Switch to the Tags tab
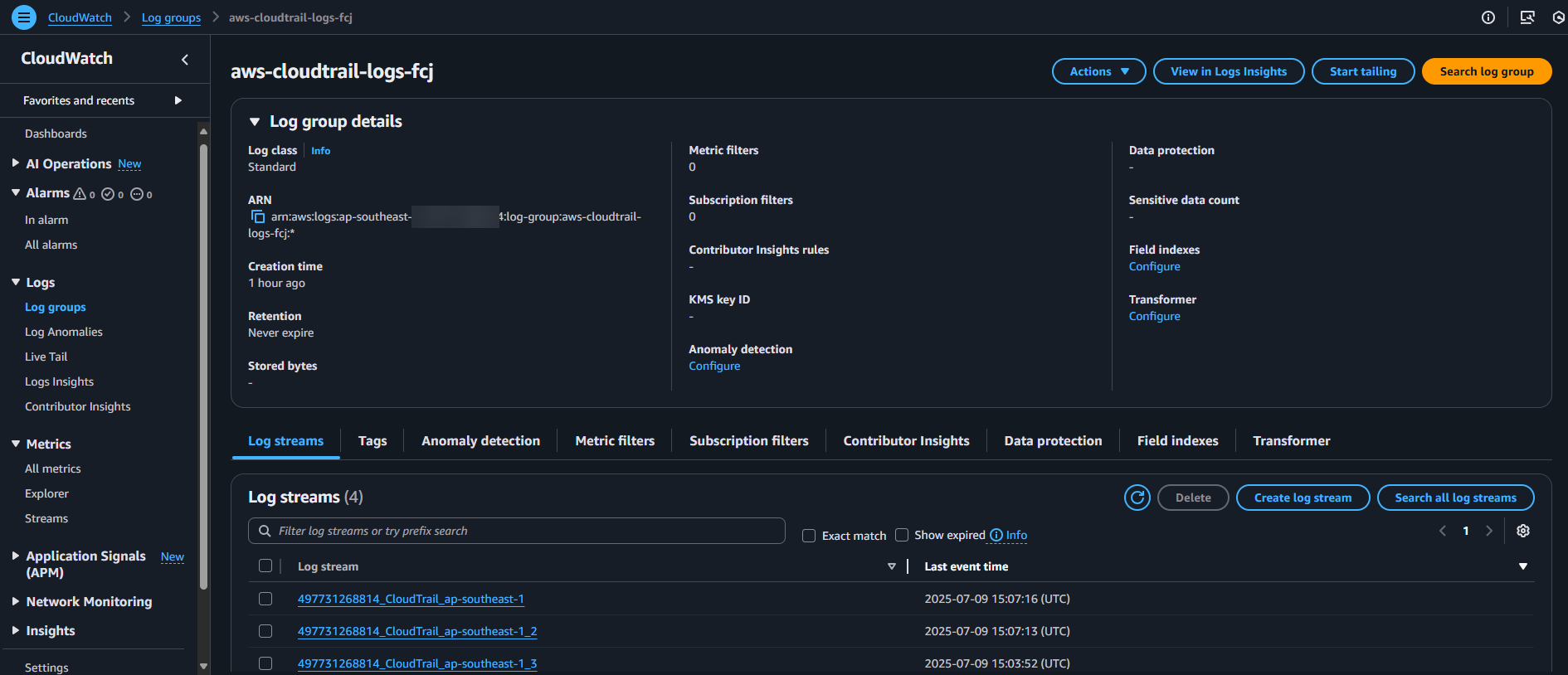The height and width of the screenshot is (675, 1568). click(373, 441)
